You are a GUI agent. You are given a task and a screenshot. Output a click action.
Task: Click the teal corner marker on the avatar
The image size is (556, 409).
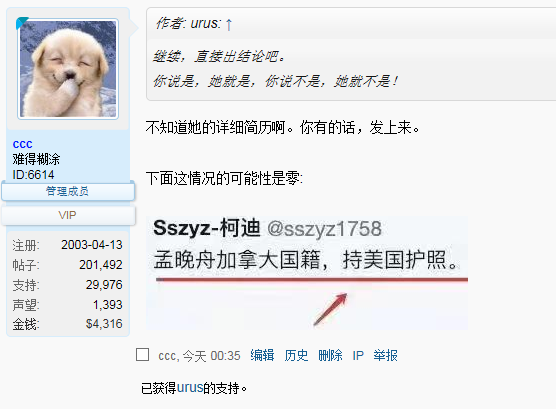click(21, 22)
